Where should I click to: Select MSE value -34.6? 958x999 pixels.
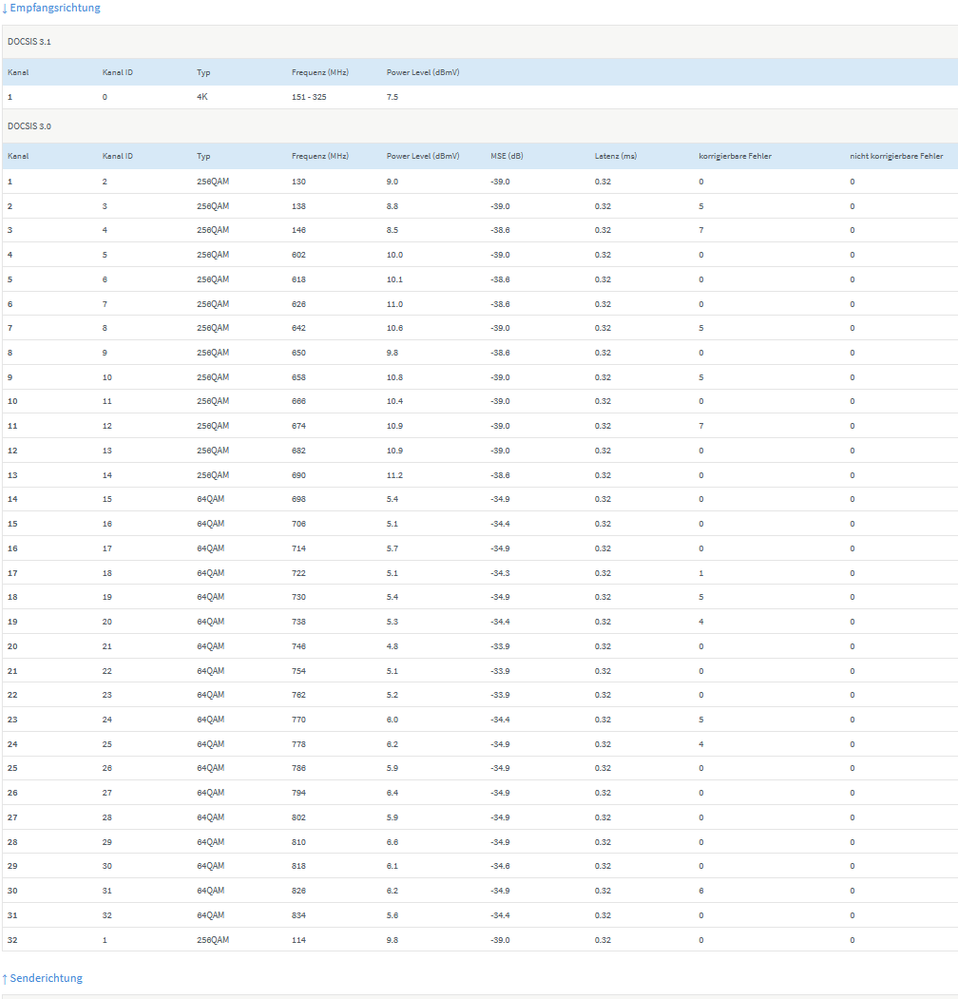pos(500,866)
